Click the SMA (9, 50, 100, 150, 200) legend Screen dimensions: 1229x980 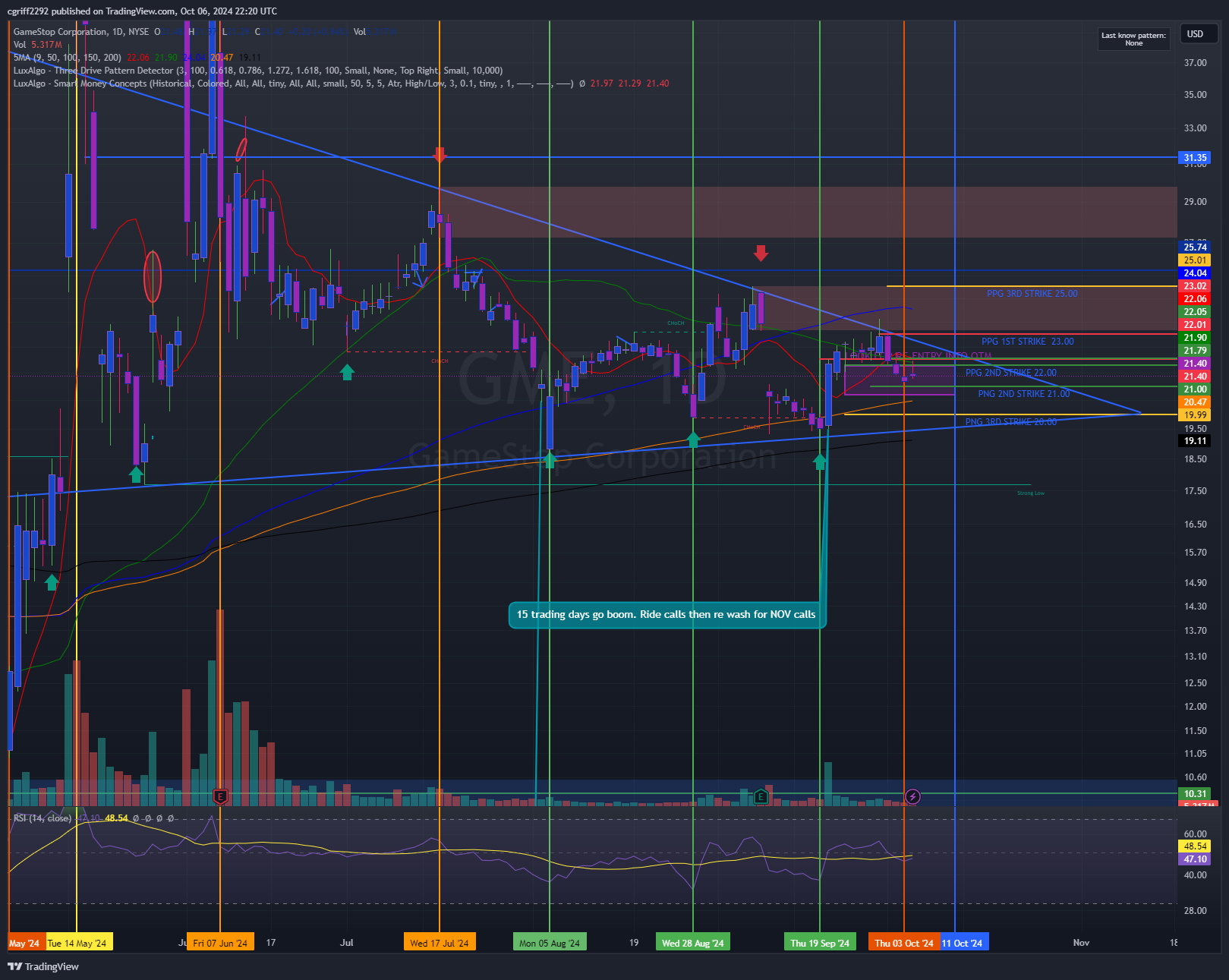click(67, 58)
